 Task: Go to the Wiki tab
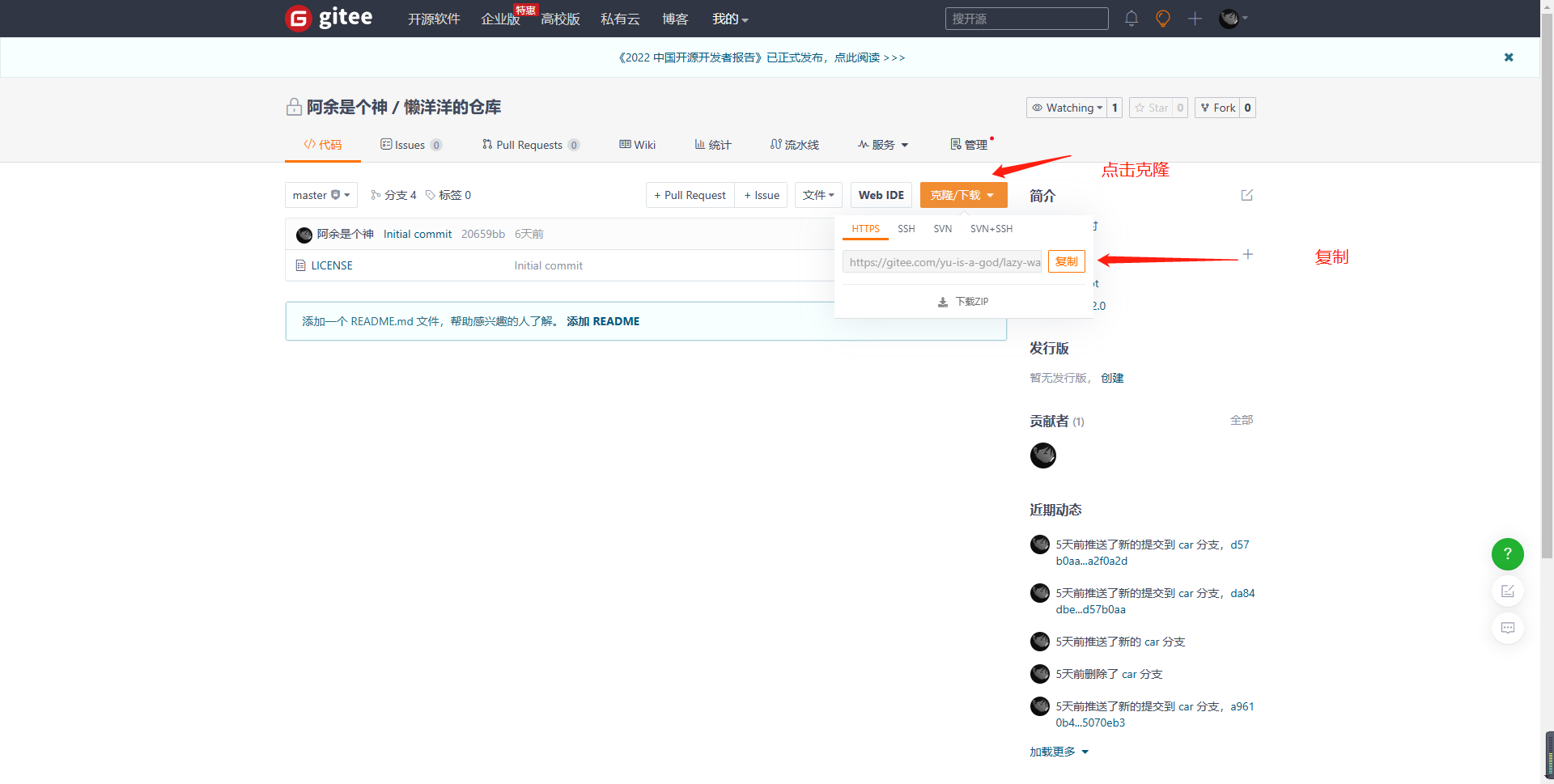point(638,145)
